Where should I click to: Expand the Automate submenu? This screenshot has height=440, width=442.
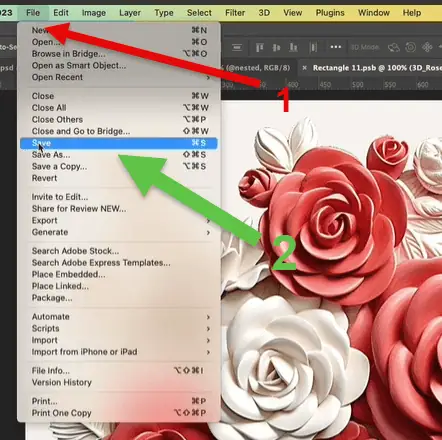pyautogui.click(x=119, y=317)
